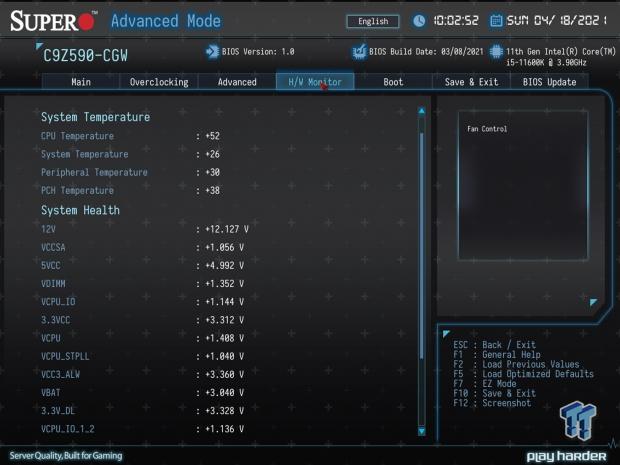
Task: Click the F12 Screenshot hint
Action: [492, 403]
